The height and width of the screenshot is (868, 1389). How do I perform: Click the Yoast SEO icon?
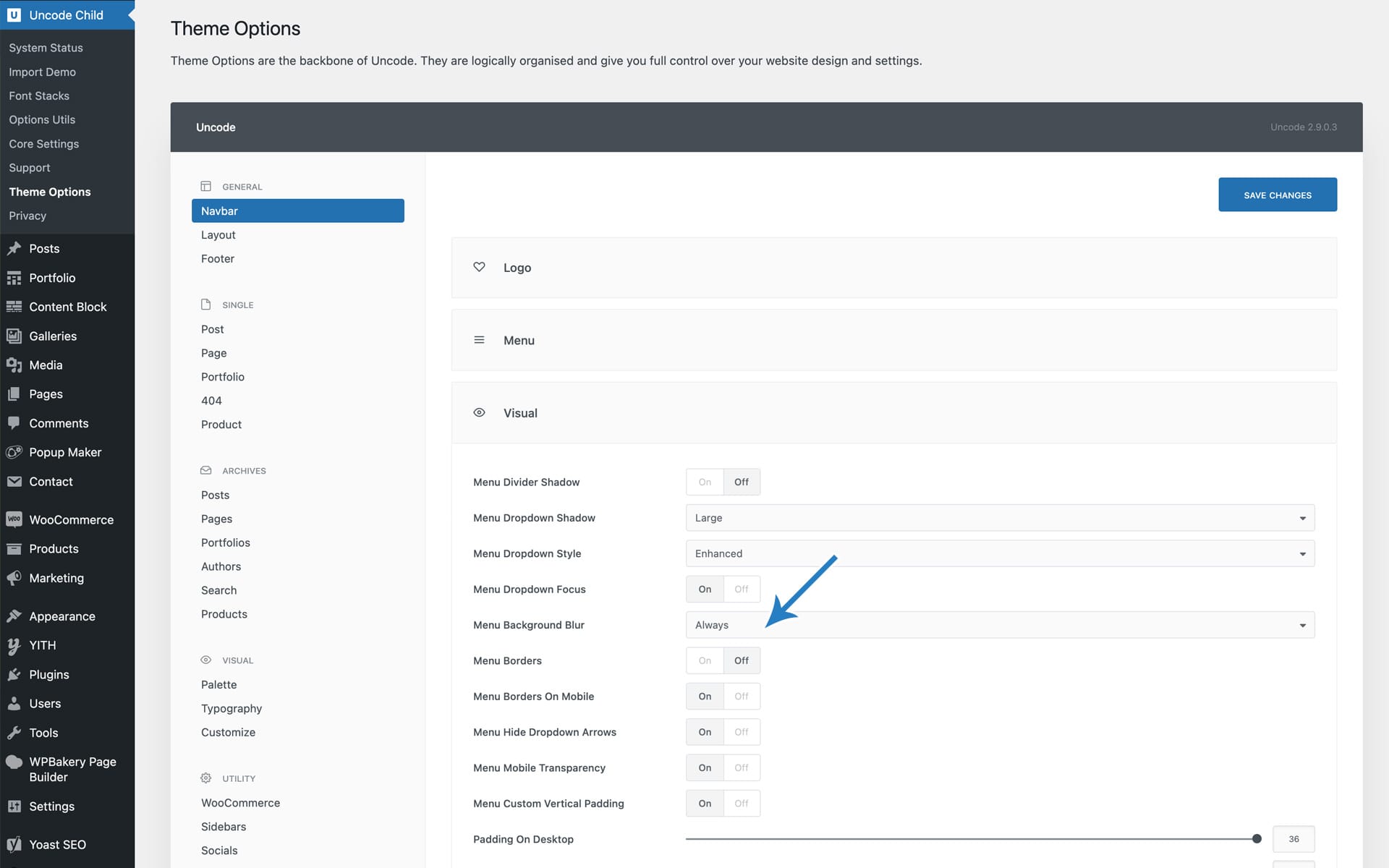pos(14,844)
